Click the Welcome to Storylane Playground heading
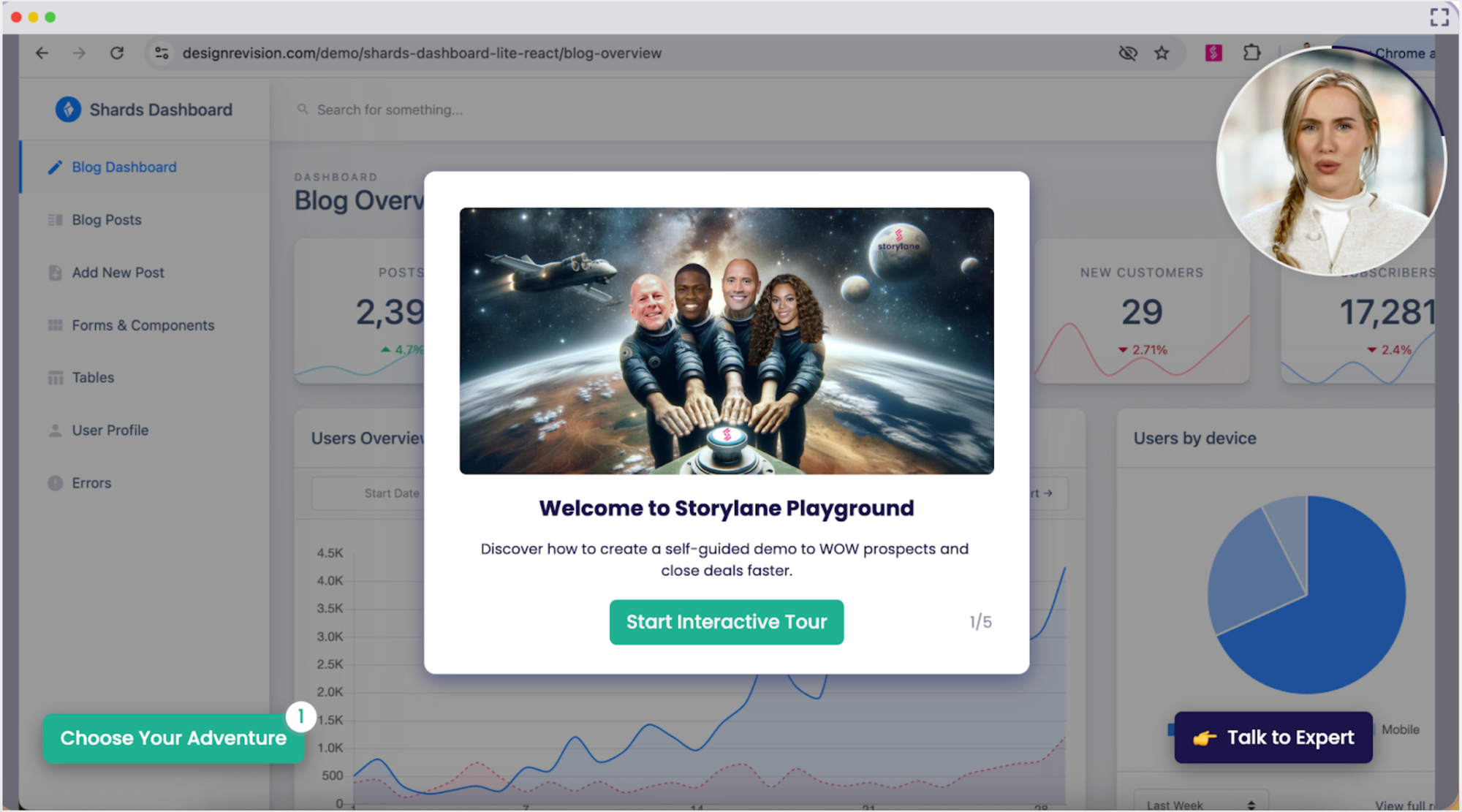1462x812 pixels. pyautogui.click(x=726, y=508)
